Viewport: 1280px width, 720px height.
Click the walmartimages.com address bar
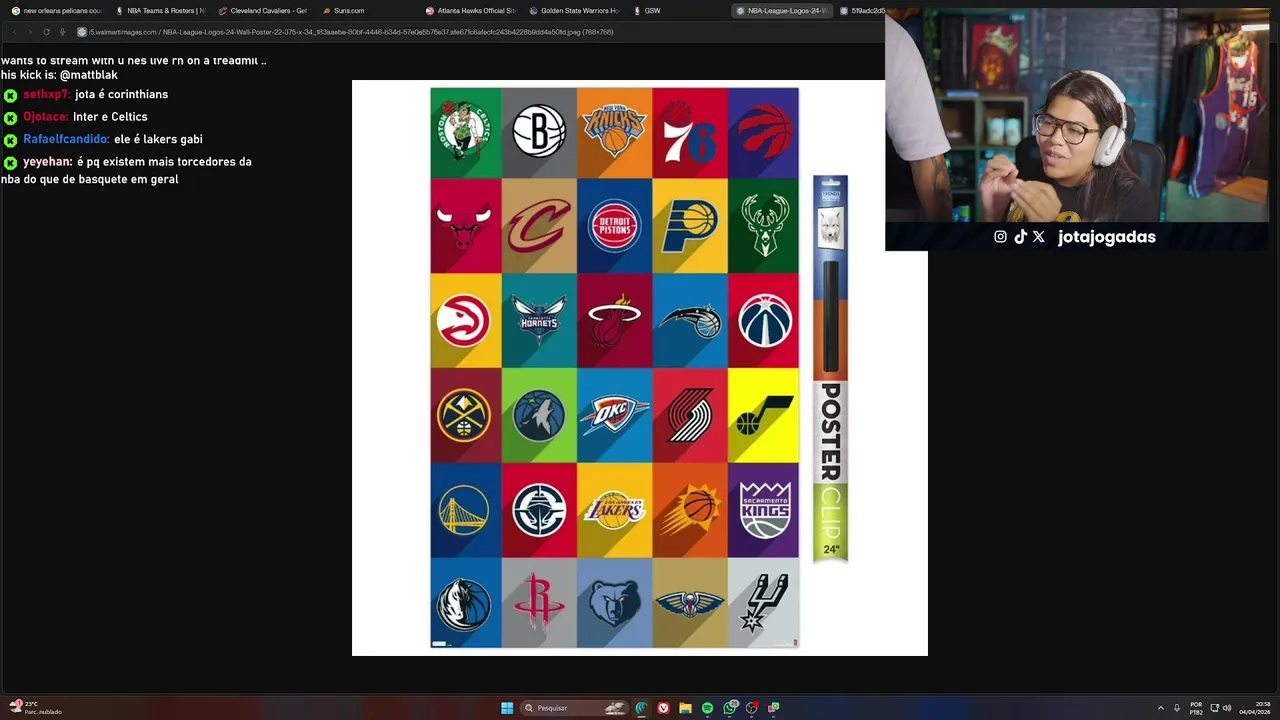point(350,32)
